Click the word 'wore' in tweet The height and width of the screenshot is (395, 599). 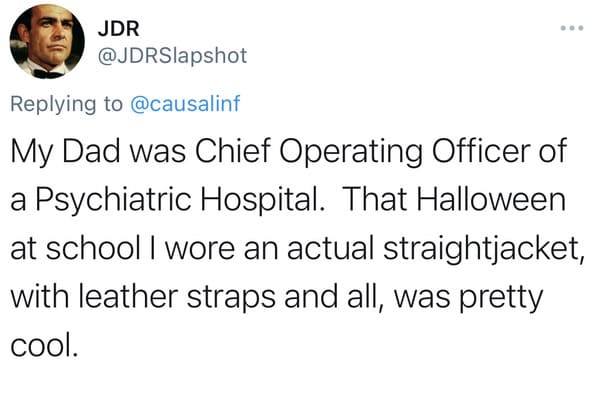tap(200, 249)
